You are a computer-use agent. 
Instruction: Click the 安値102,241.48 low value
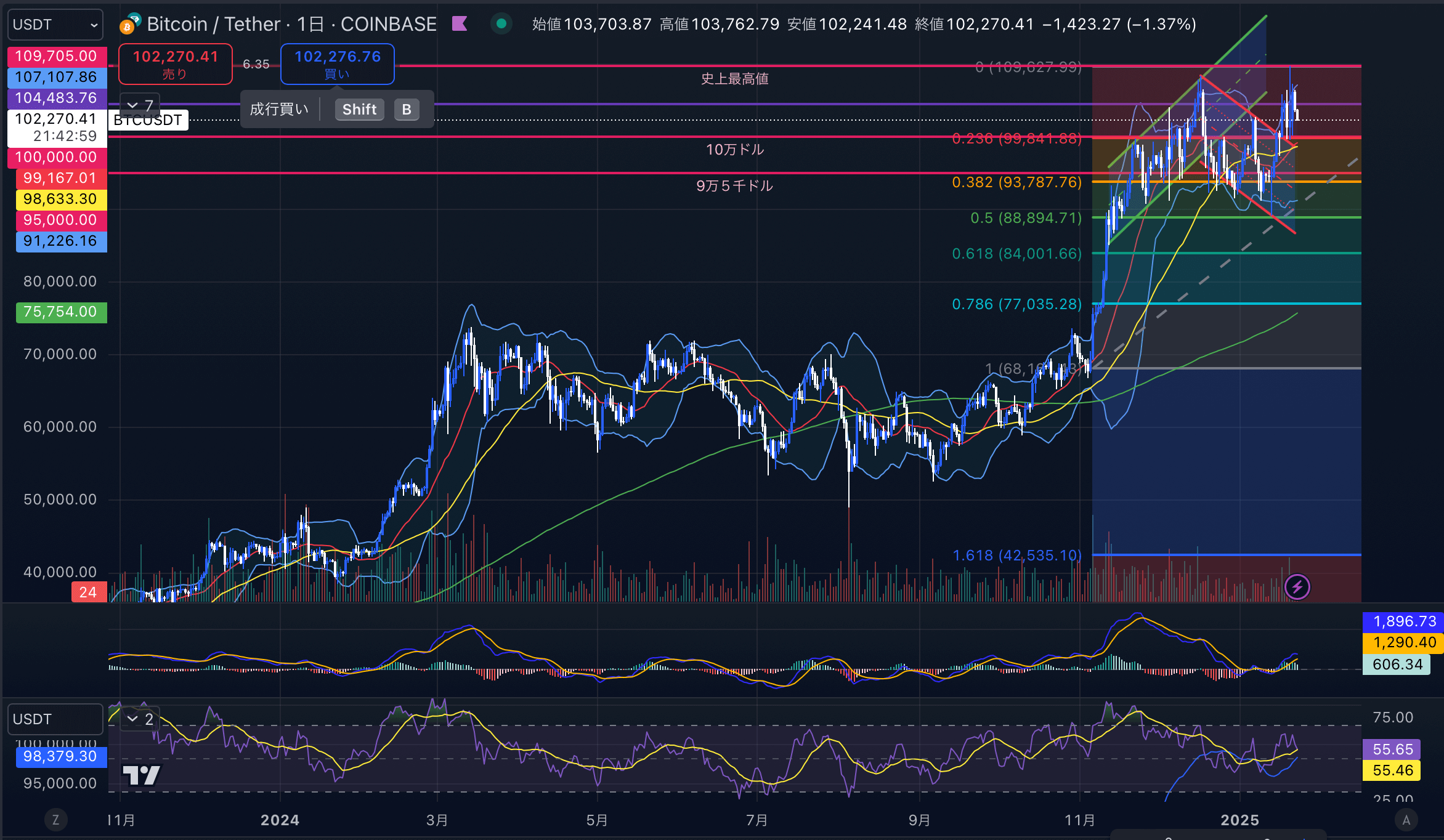tap(847, 24)
